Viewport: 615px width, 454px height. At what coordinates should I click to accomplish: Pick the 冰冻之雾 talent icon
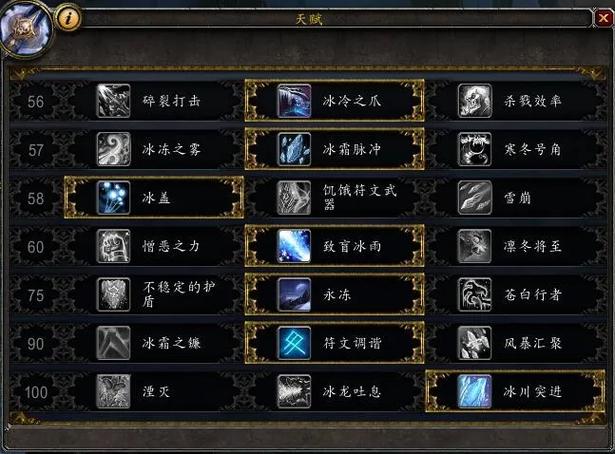pyautogui.click(x=113, y=149)
